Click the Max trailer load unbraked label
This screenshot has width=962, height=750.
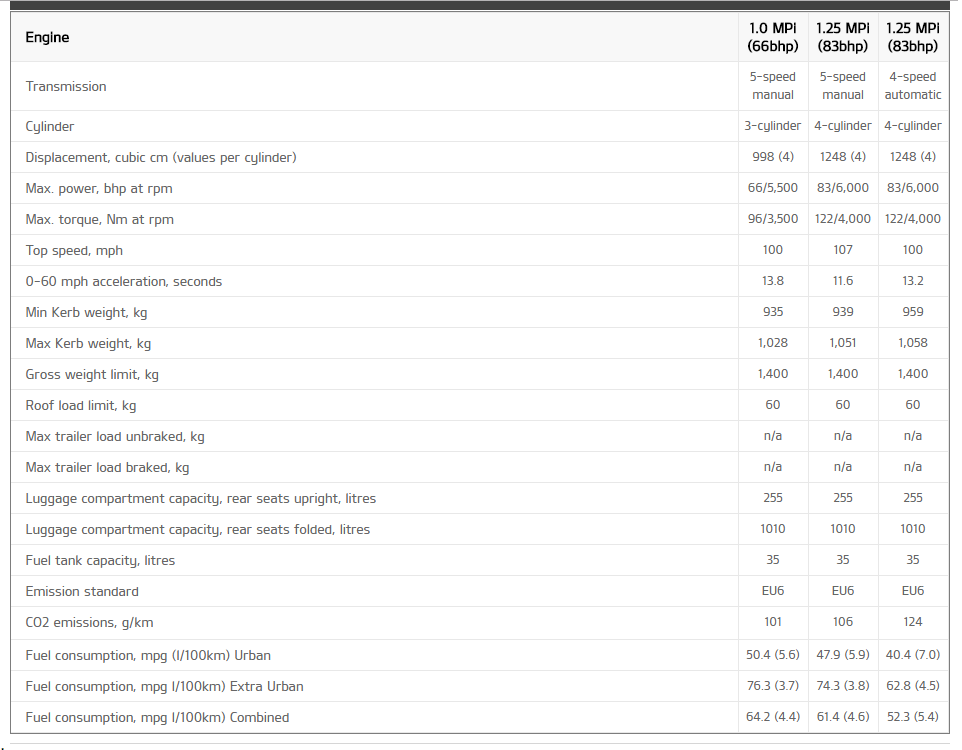pos(115,437)
